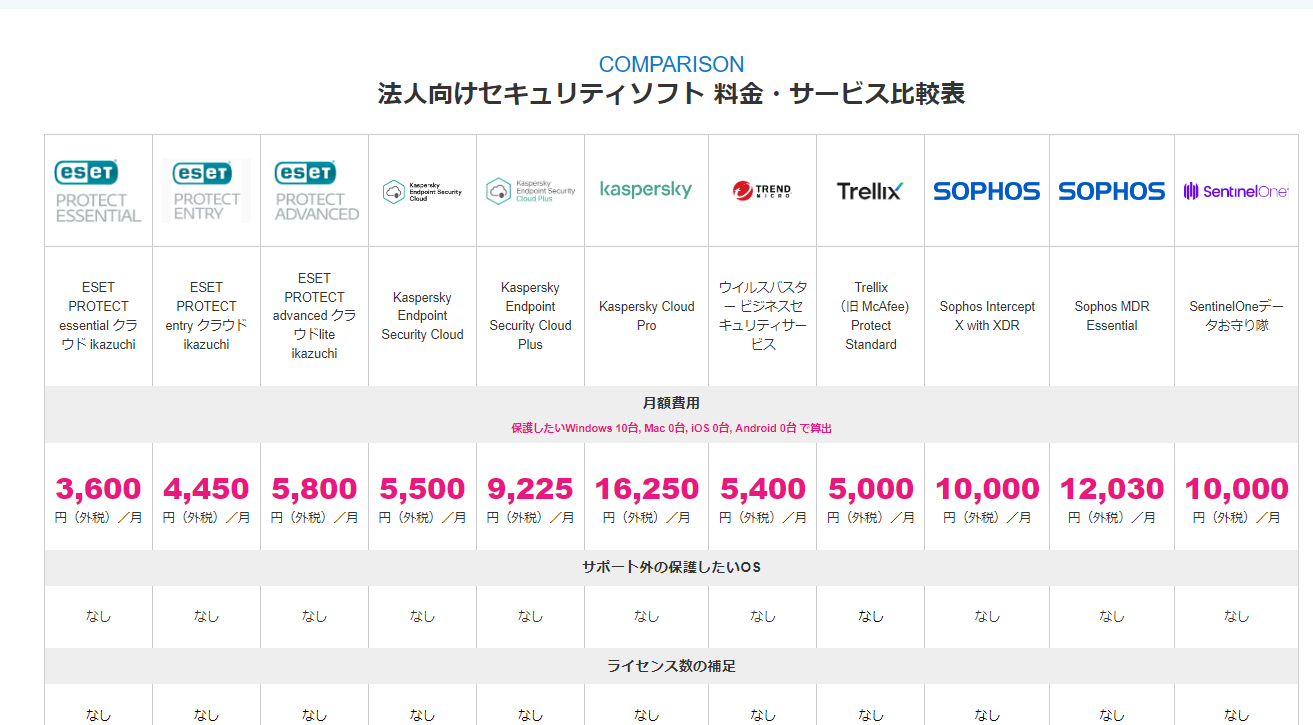Click the SentinelOne logo

[x=1236, y=191]
